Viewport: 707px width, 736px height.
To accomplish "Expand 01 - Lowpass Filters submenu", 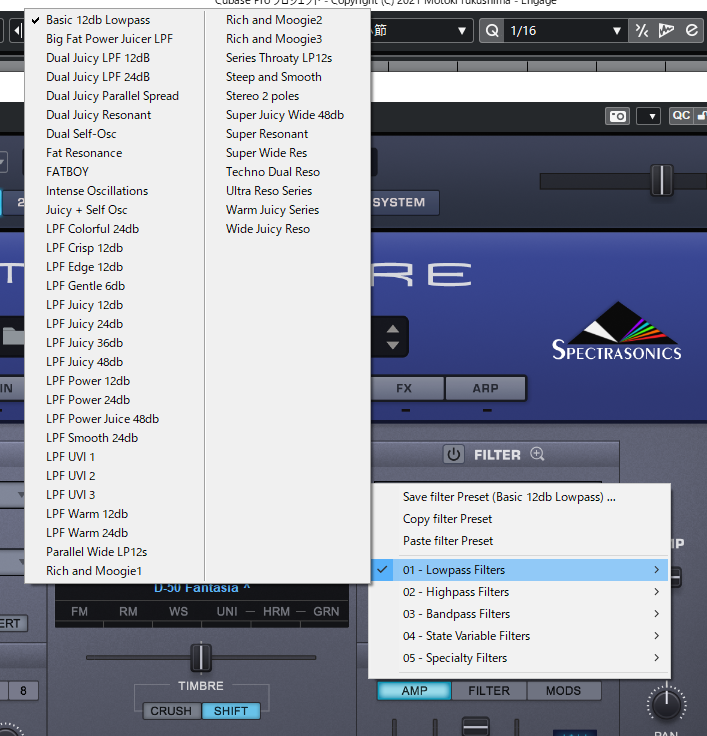I will coord(520,570).
